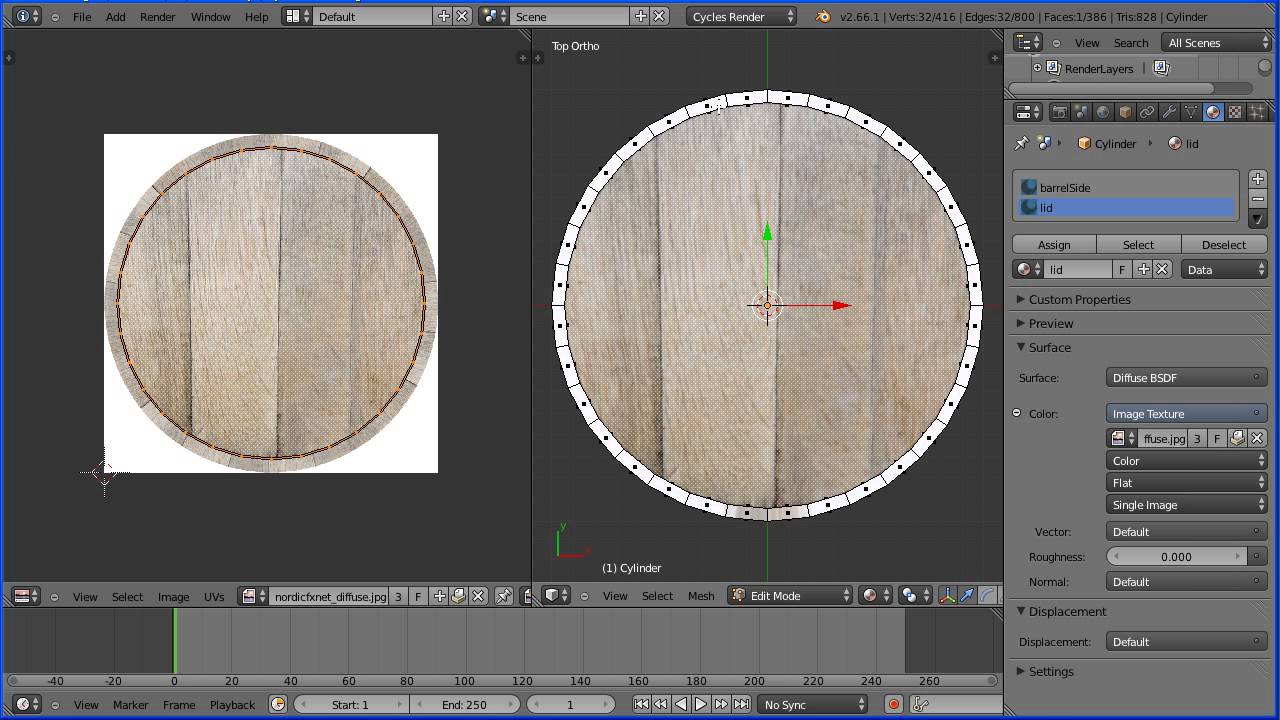
Task: Toggle the timeline use-preview-range clock icon
Action: [278, 705]
